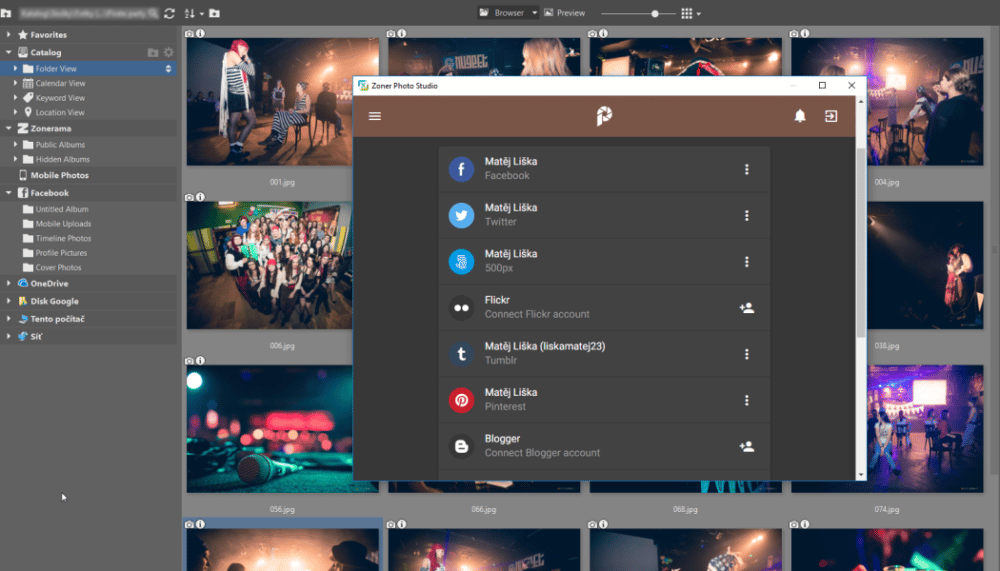Screen dimensions: 1000x571
Task: Open the hamburger menu in Zoner Photo Studio dialog
Action: click(374, 116)
